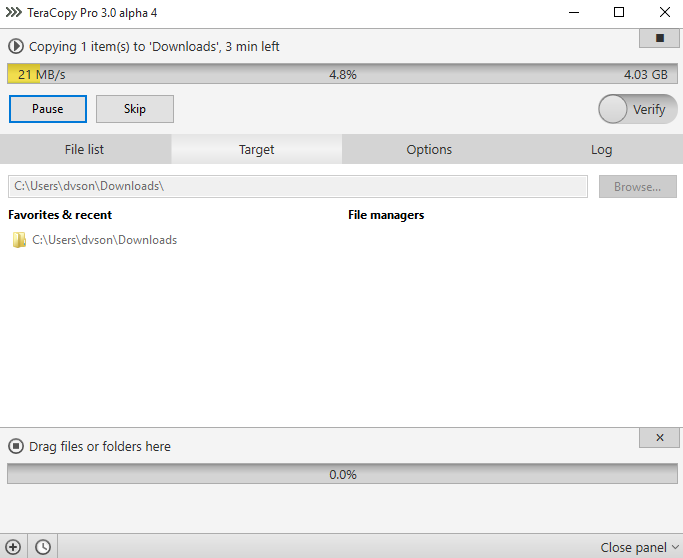Click the File managers heading
Screen dimensions: 683x558
[386, 215]
